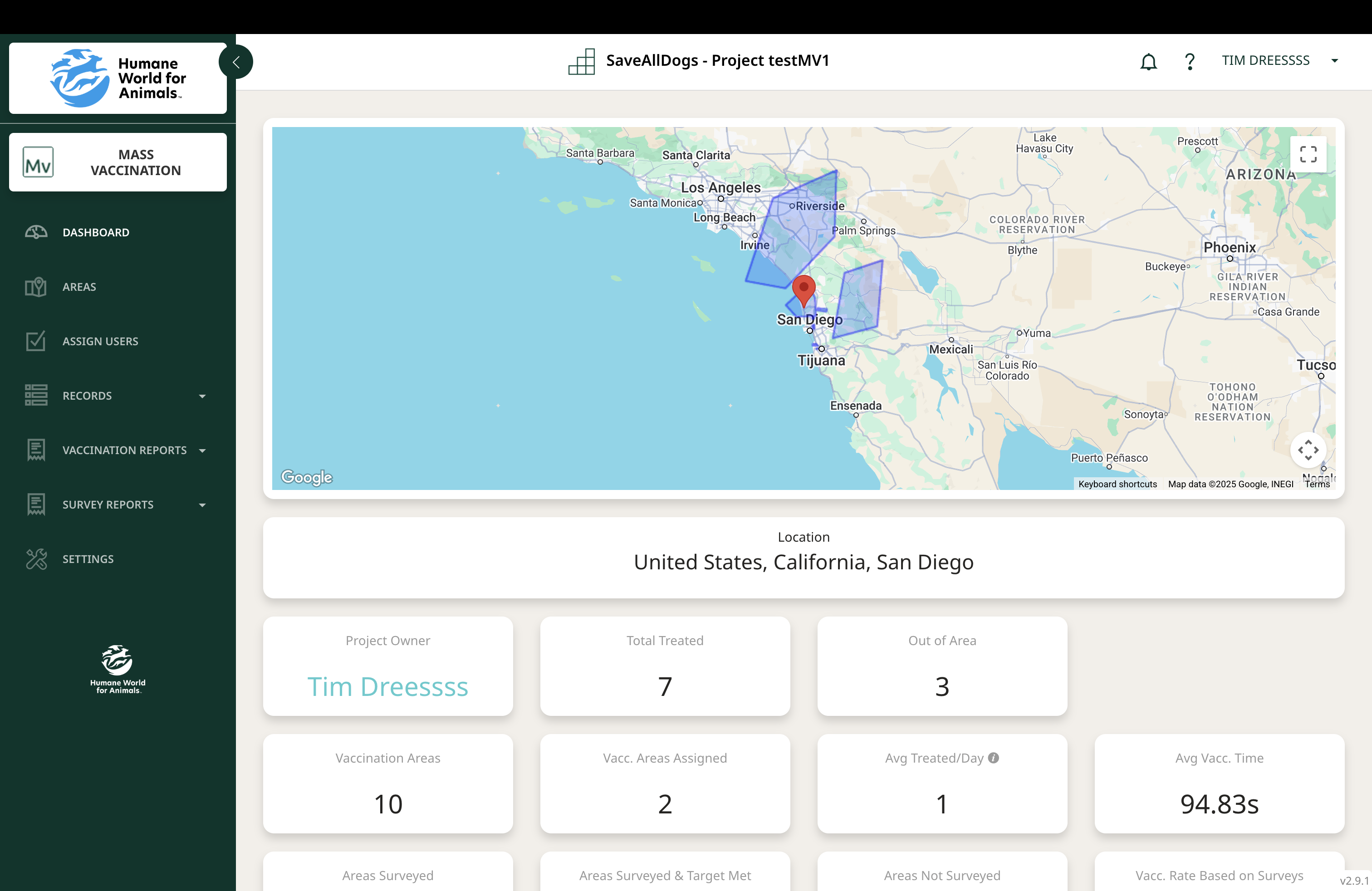The image size is (1372, 891).
Task: Open Settings in the sidebar
Action: (88, 559)
